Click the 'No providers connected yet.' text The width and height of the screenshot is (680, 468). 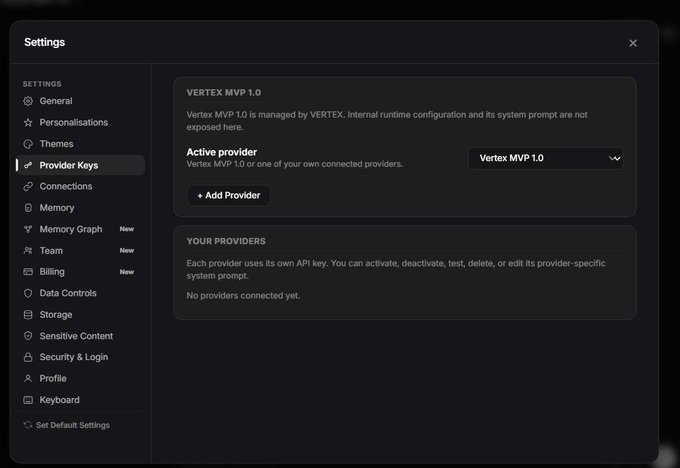243,296
